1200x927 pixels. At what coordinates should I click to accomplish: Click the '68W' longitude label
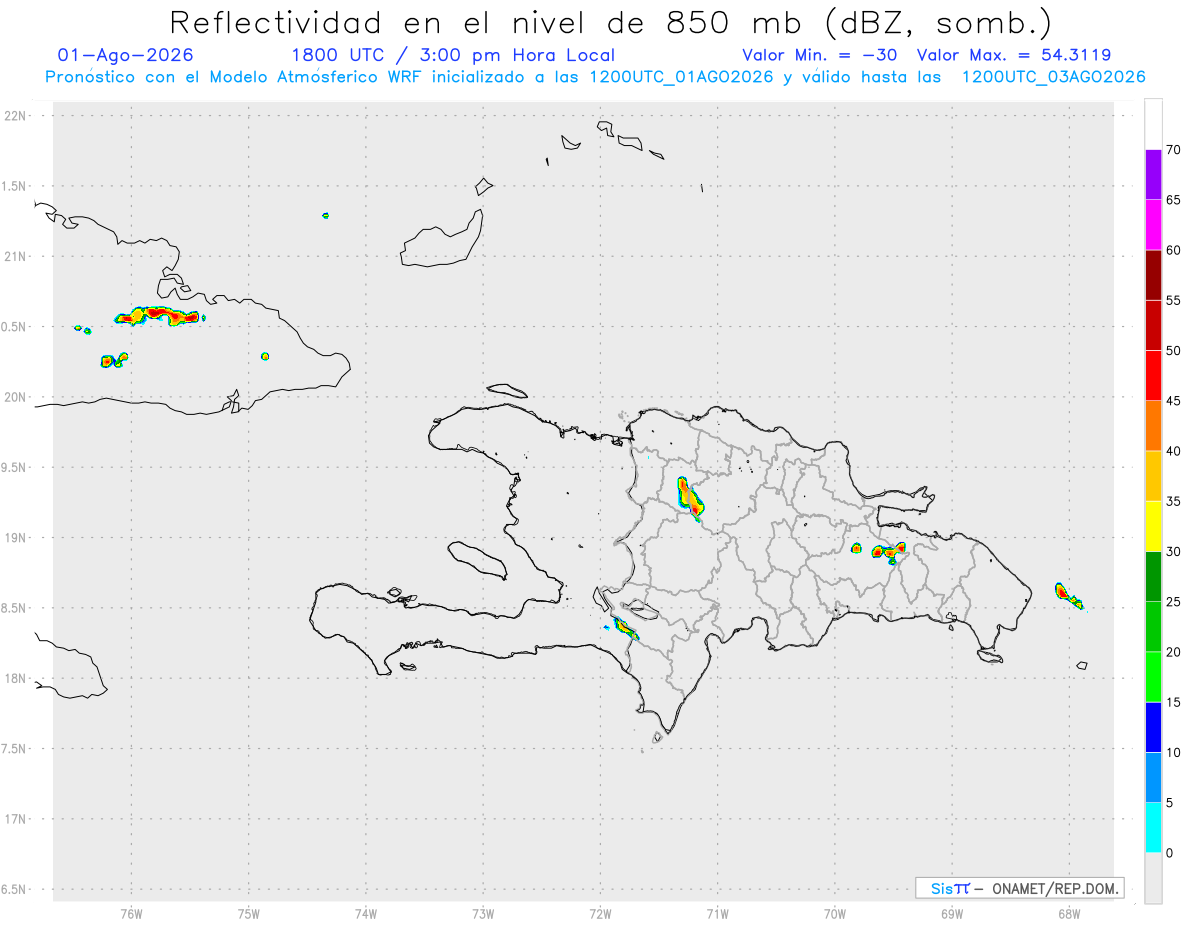click(x=1068, y=913)
